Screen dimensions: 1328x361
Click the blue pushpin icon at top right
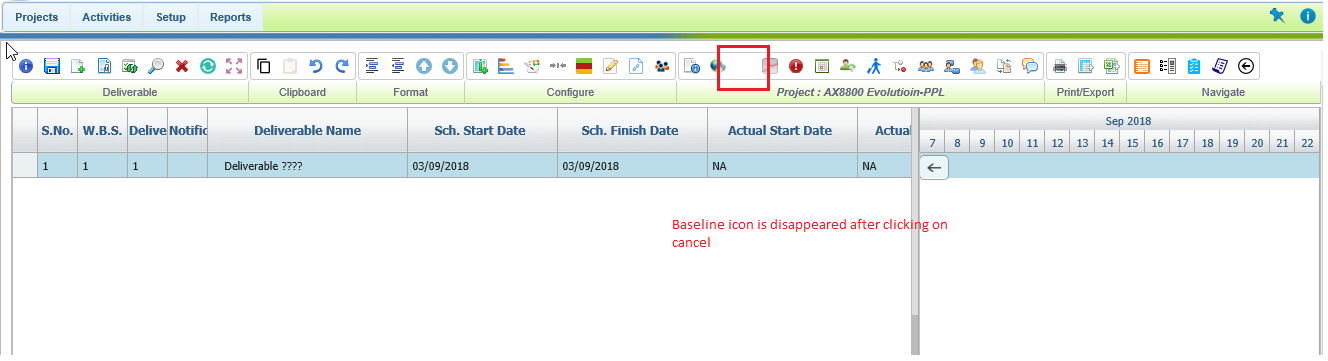[1276, 15]
